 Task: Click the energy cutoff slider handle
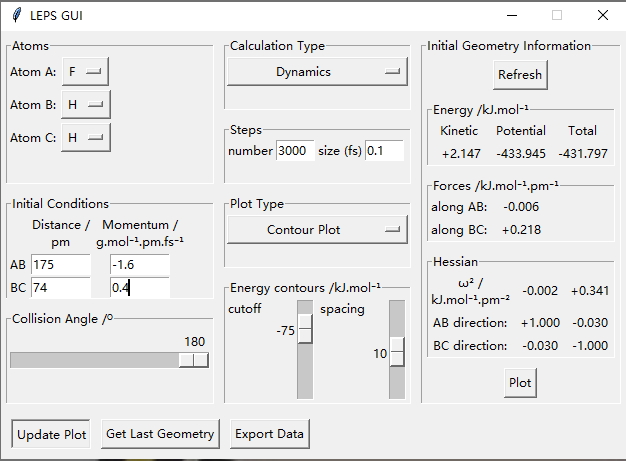pyautogui.click(x=305, y=331)
